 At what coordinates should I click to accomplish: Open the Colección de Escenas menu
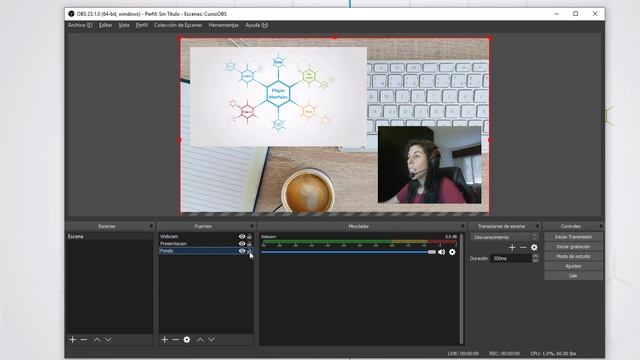178,25
